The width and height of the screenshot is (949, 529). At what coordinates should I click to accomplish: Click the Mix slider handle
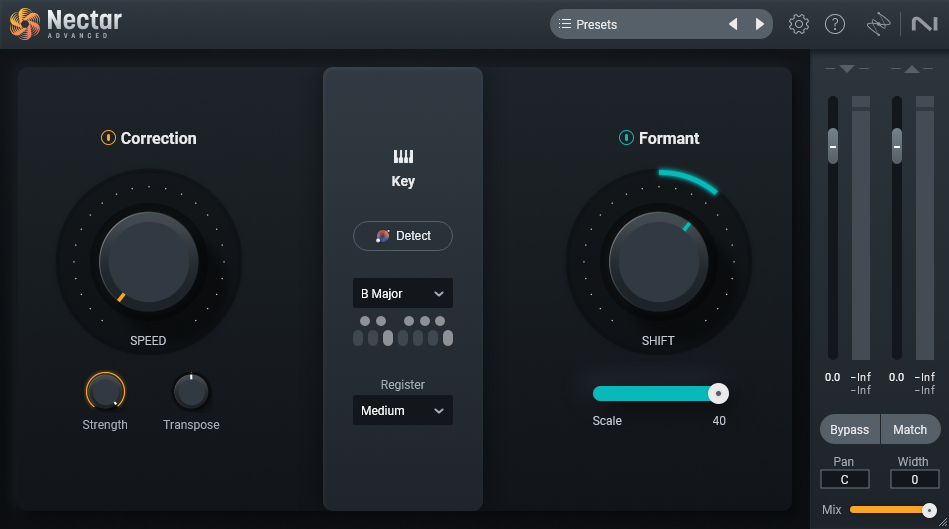(x=929, y=510)
